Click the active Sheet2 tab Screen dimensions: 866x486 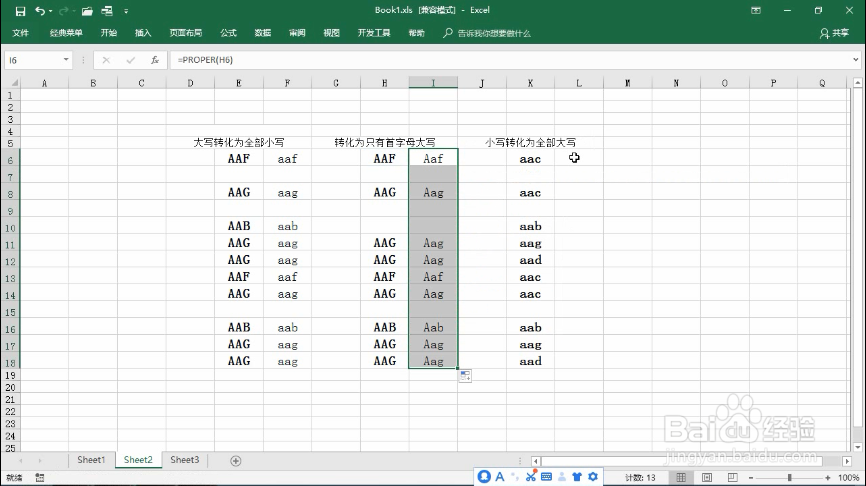[138, 460]
